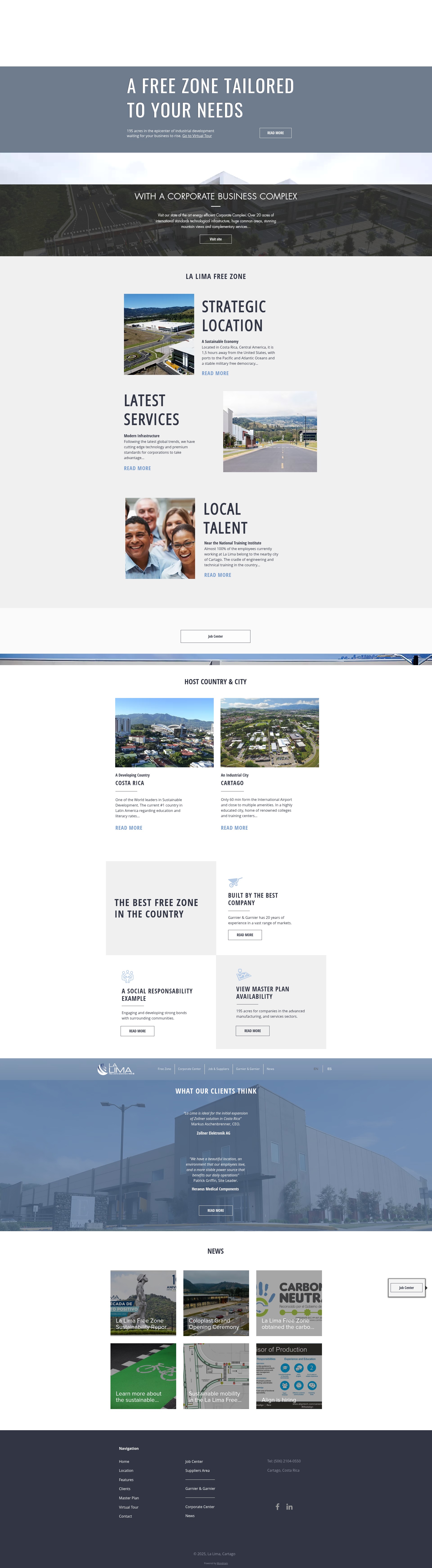The image size is (432, 1568).
Task: Open the Garnier & Garnier menu item
Action: click(248, 1069)
